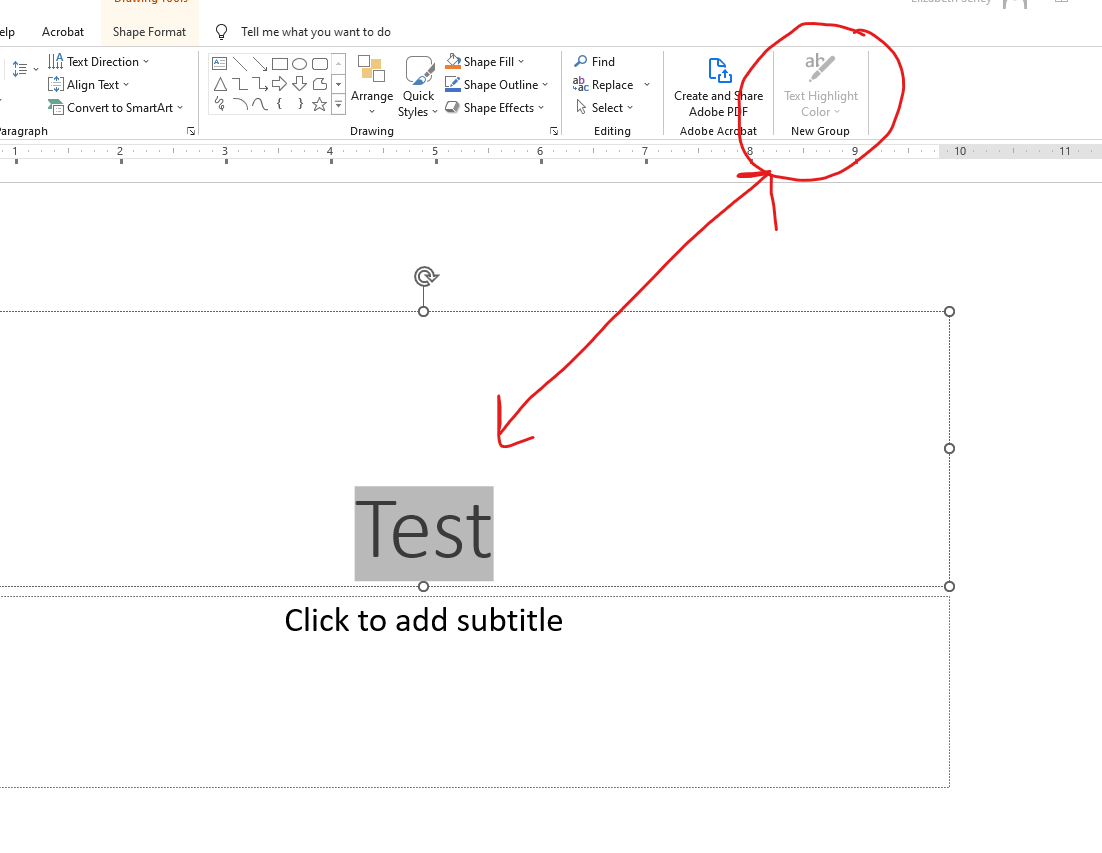
Task: Expand the Shape Fill dropdown arrow
Action: tap(521, 62)
